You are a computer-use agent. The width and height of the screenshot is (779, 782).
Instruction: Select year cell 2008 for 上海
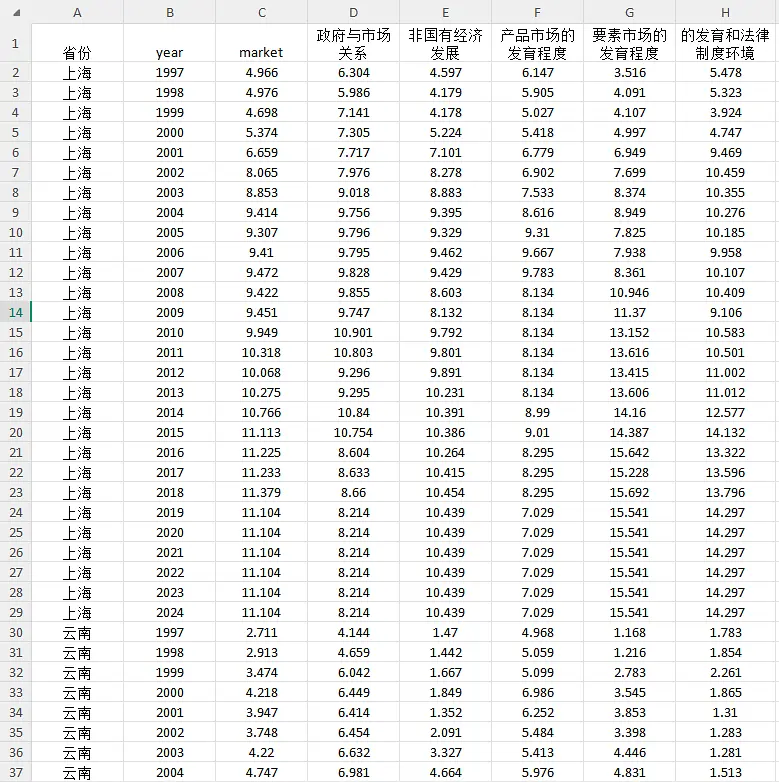pos(170,292)
